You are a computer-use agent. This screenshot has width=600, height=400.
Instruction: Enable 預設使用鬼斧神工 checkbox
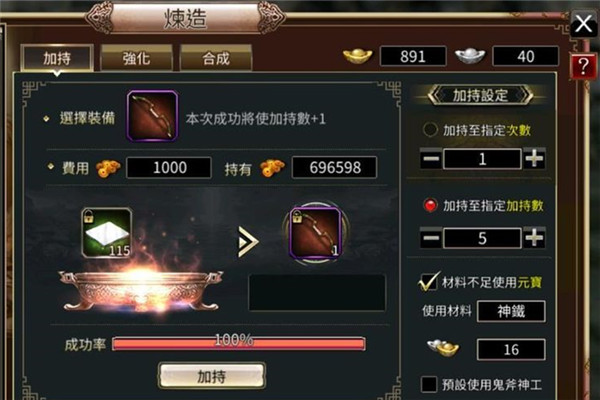coord(429,384)
